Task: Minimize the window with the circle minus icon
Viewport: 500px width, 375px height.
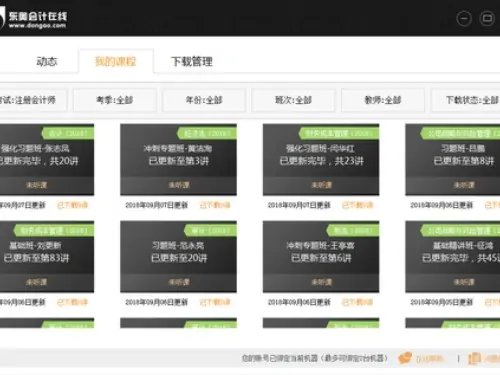Action: pyautogui.click(x=464, y=18)
